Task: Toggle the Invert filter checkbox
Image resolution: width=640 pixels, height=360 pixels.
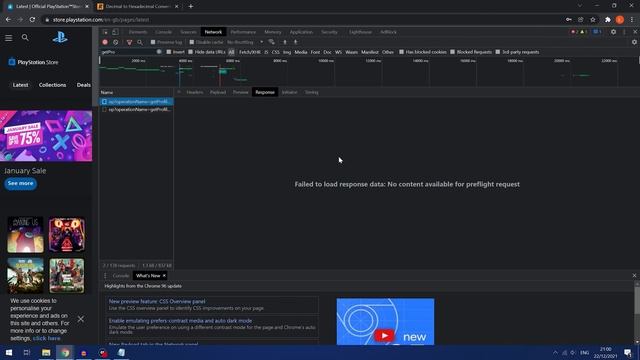Action: point(169,52)
